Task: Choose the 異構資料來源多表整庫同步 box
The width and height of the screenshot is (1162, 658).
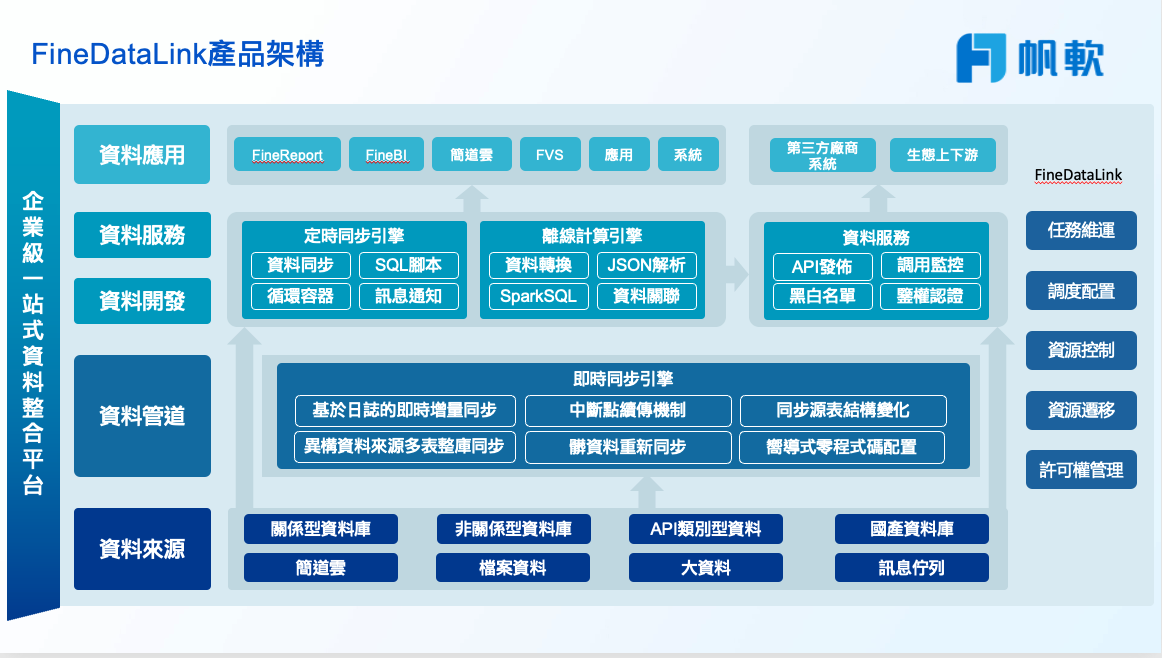Action: (405, 447)
